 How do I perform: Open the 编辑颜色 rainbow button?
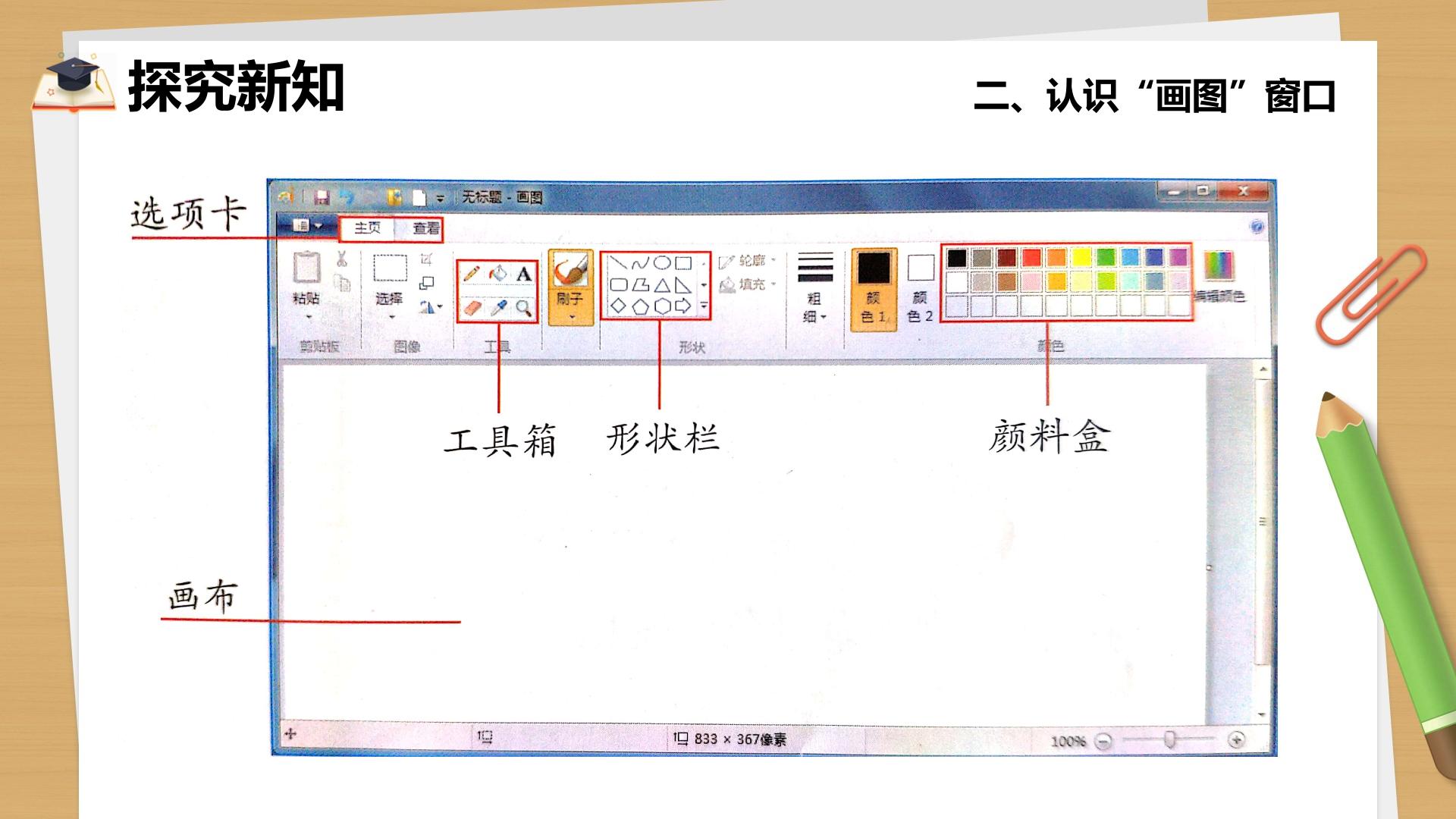tap(1219, 277)
